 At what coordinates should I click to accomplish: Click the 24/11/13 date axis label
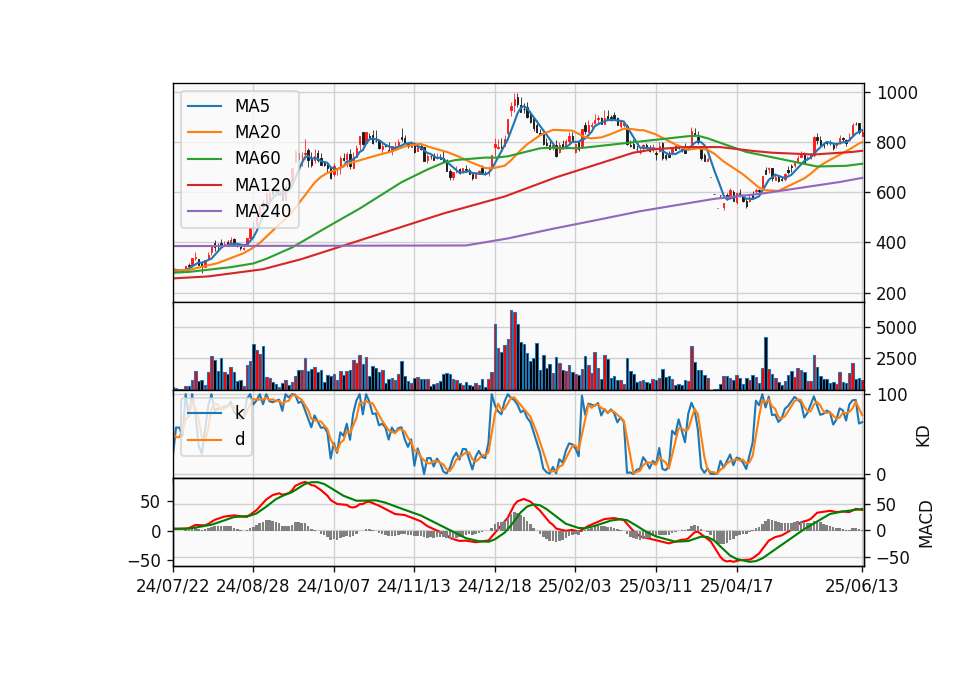pyautogui.click(x=414, y=586)
